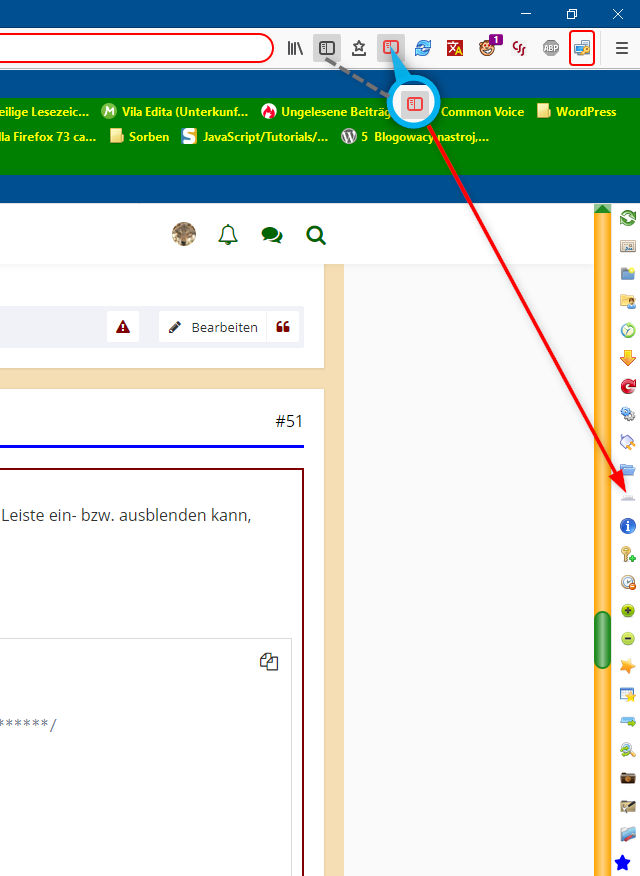Click the blue info icon in the side toolbar
The image size is (640, 876).
pos(628,525)
